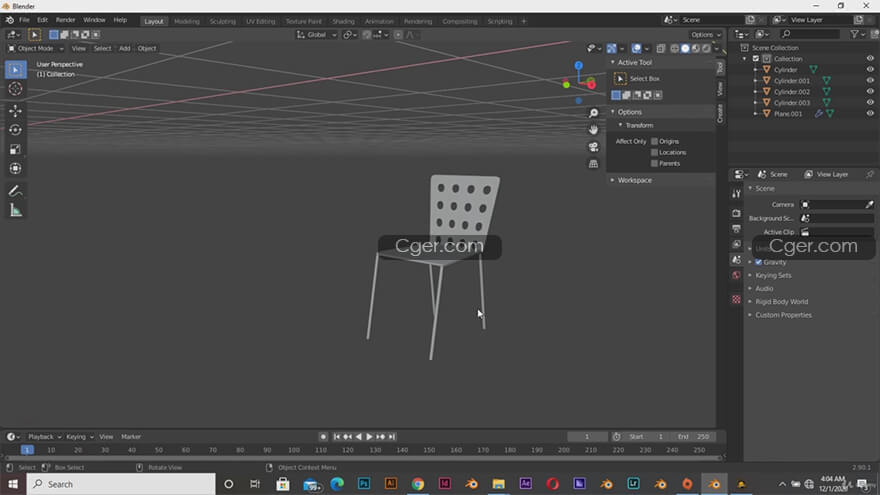
Task: Switch to the Sculpting workspace tab
Action: click(222, 21)
